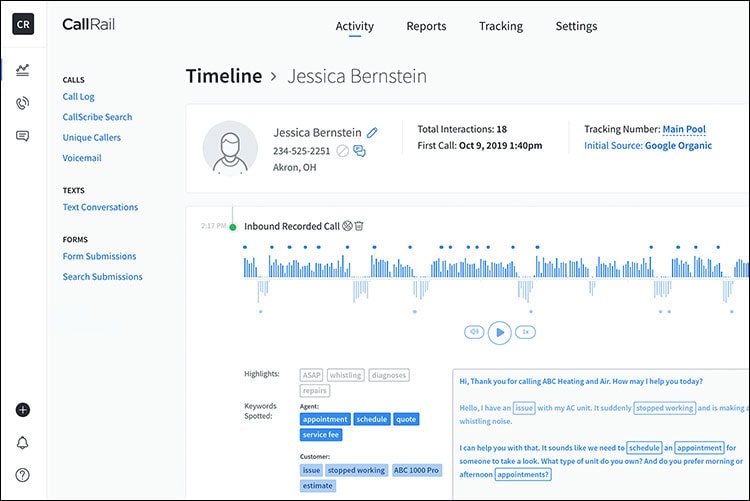Image resolution: width=750 pixels, height=501 pixels.
Task: Switch to the Activity tab
Action: coord(354,26)
